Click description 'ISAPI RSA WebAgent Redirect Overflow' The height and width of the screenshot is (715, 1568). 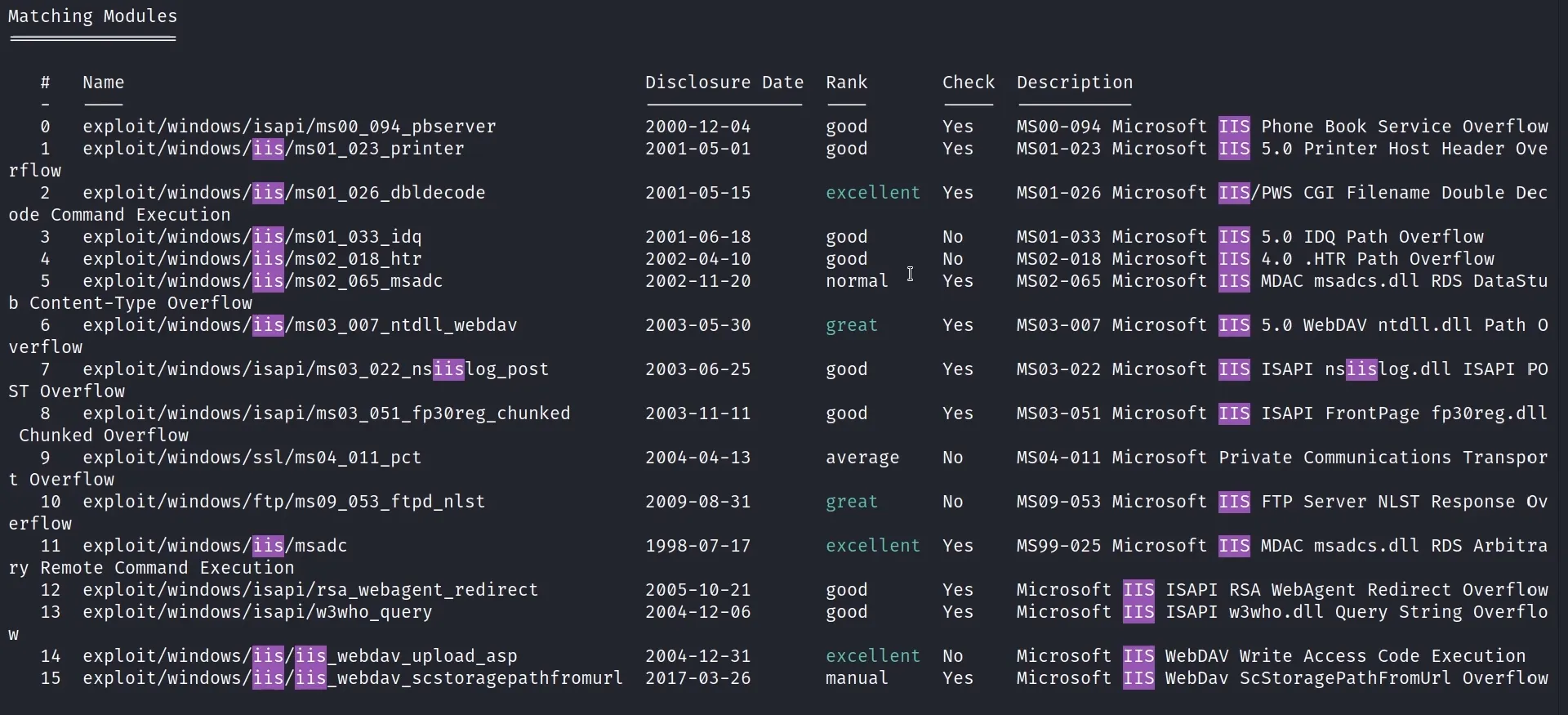point(1356,590)
